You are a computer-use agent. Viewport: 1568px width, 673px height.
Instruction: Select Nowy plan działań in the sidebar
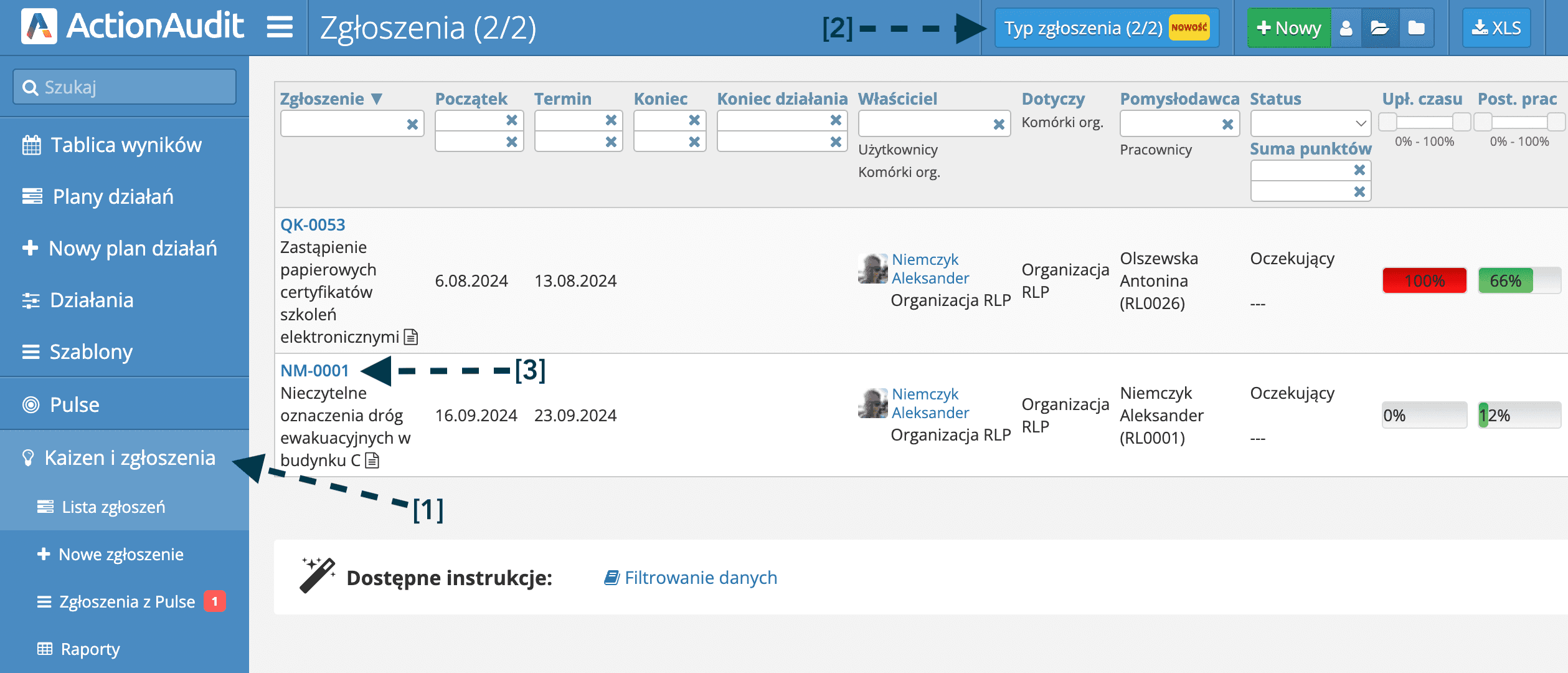125,249
